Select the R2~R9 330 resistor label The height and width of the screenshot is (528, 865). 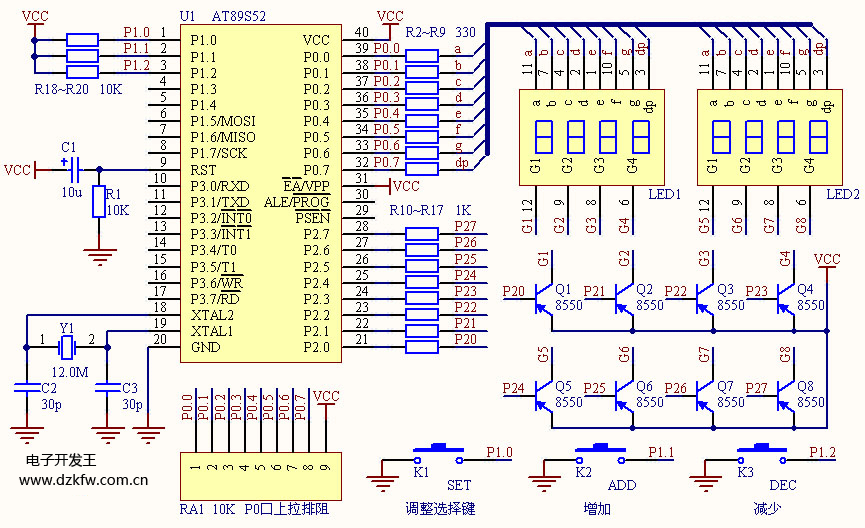[x=440, y=31]
